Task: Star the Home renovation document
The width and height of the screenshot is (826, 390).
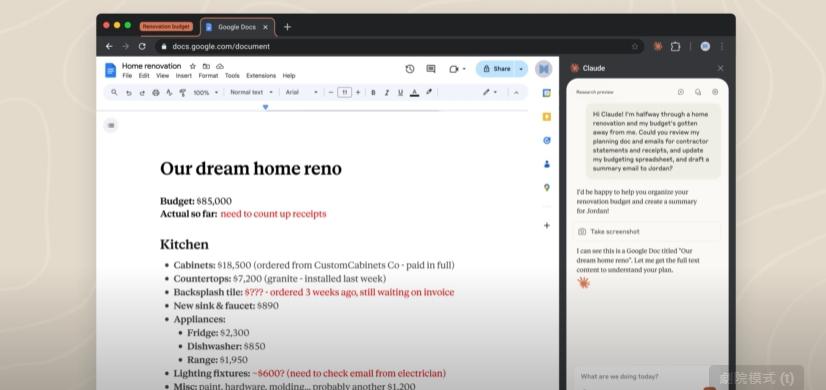Action: 193,66
